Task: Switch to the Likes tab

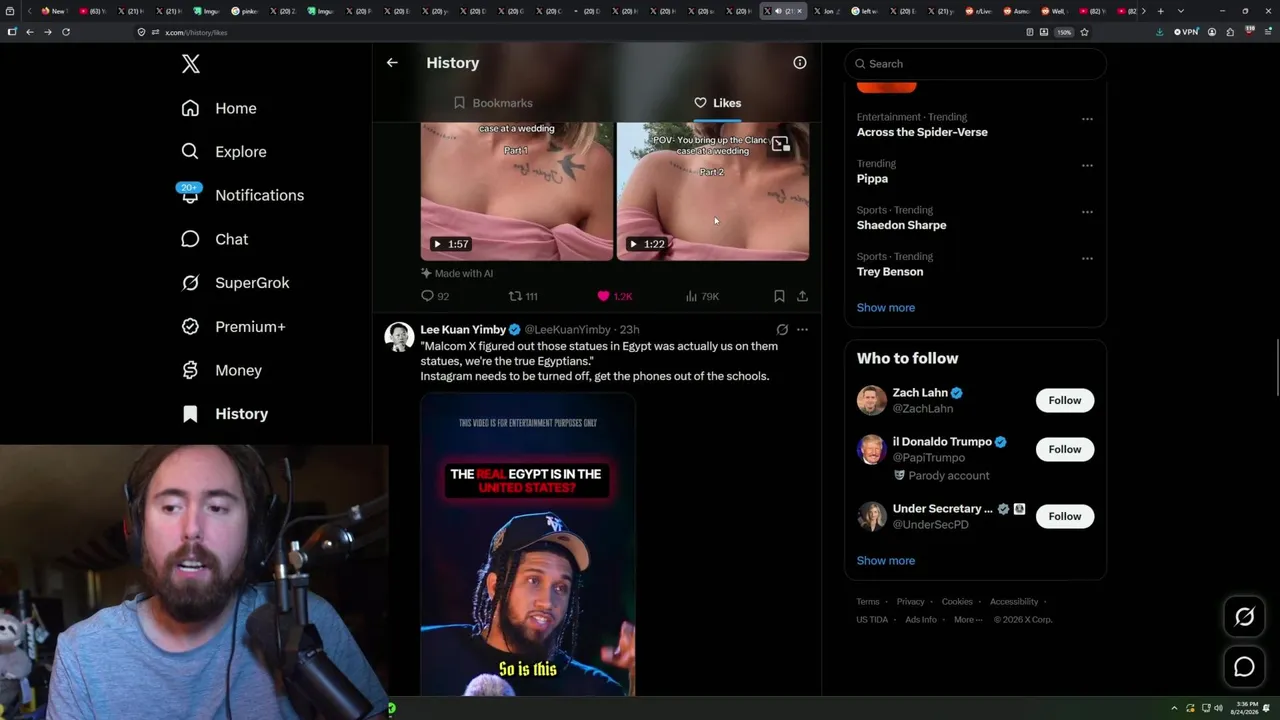Action: (717, 103)
